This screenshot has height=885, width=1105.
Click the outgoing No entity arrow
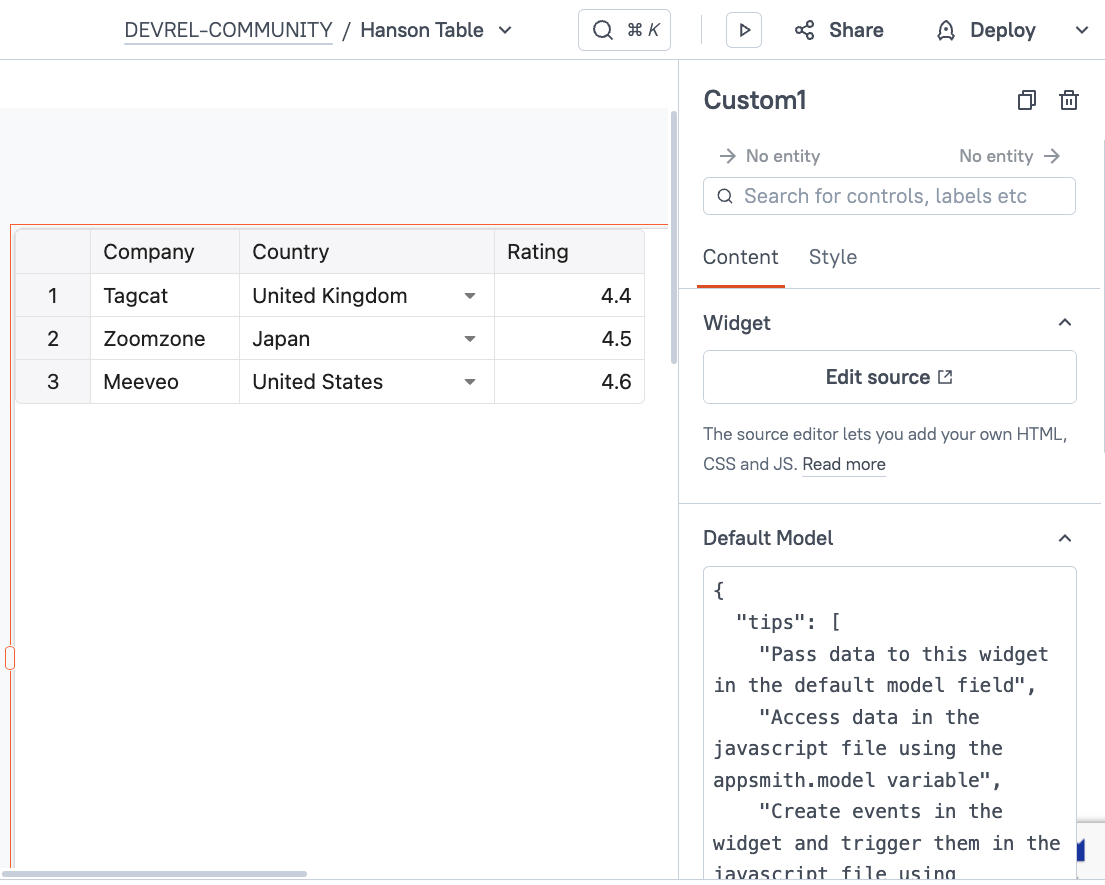[1051, 156]
